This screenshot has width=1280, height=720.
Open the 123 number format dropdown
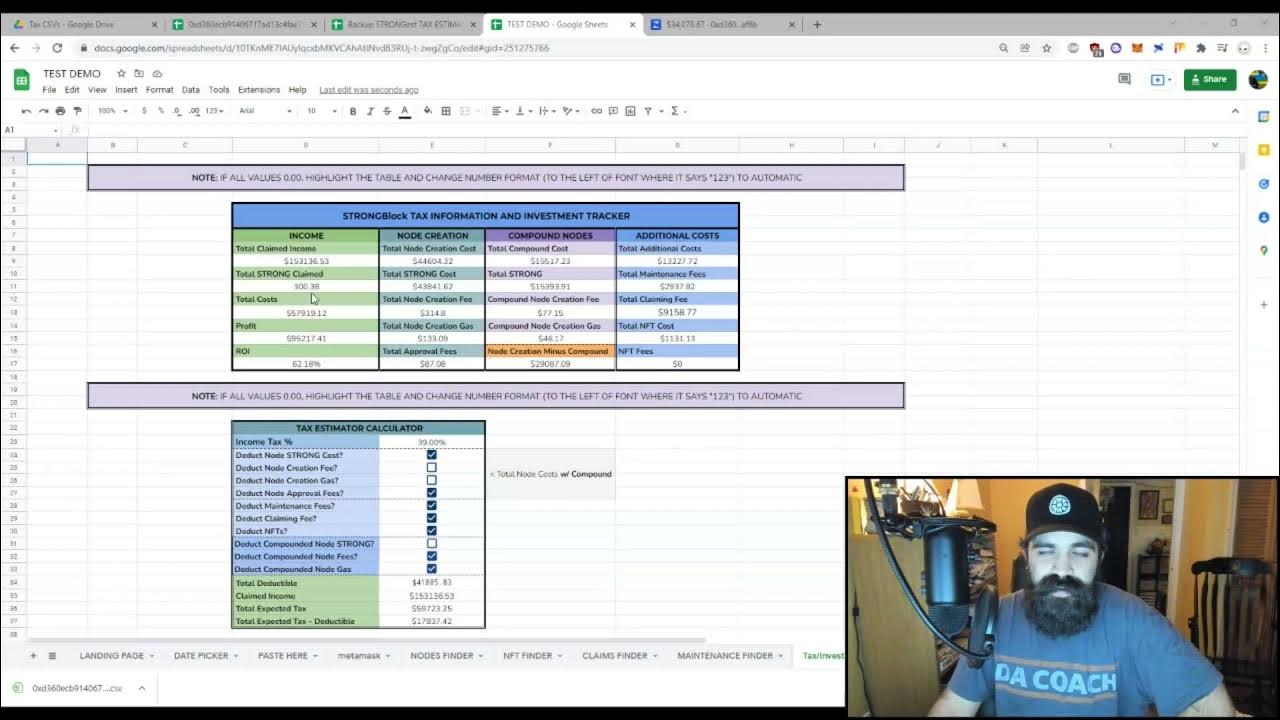click(214, 111)
